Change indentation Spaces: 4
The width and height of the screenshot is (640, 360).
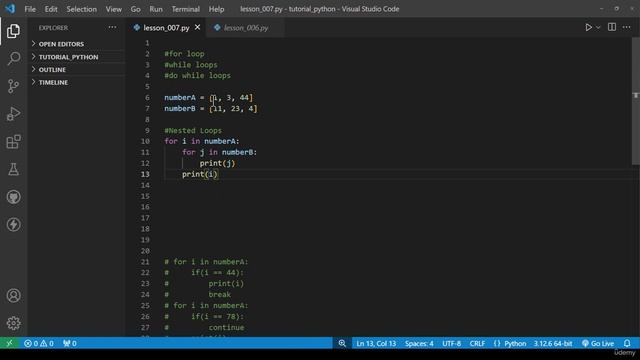tap(419, 343)
